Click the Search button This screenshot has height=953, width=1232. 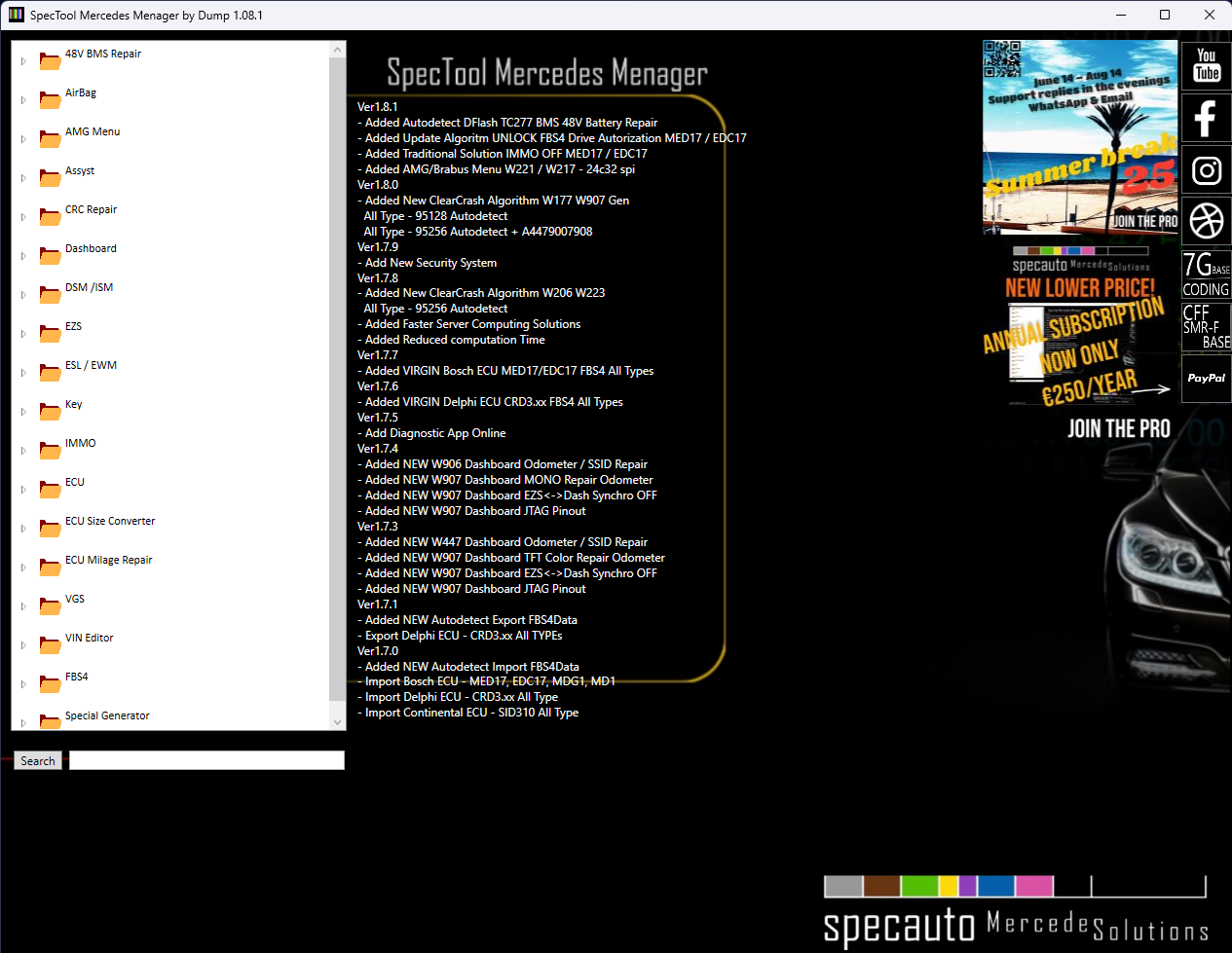tap(38, 761)
